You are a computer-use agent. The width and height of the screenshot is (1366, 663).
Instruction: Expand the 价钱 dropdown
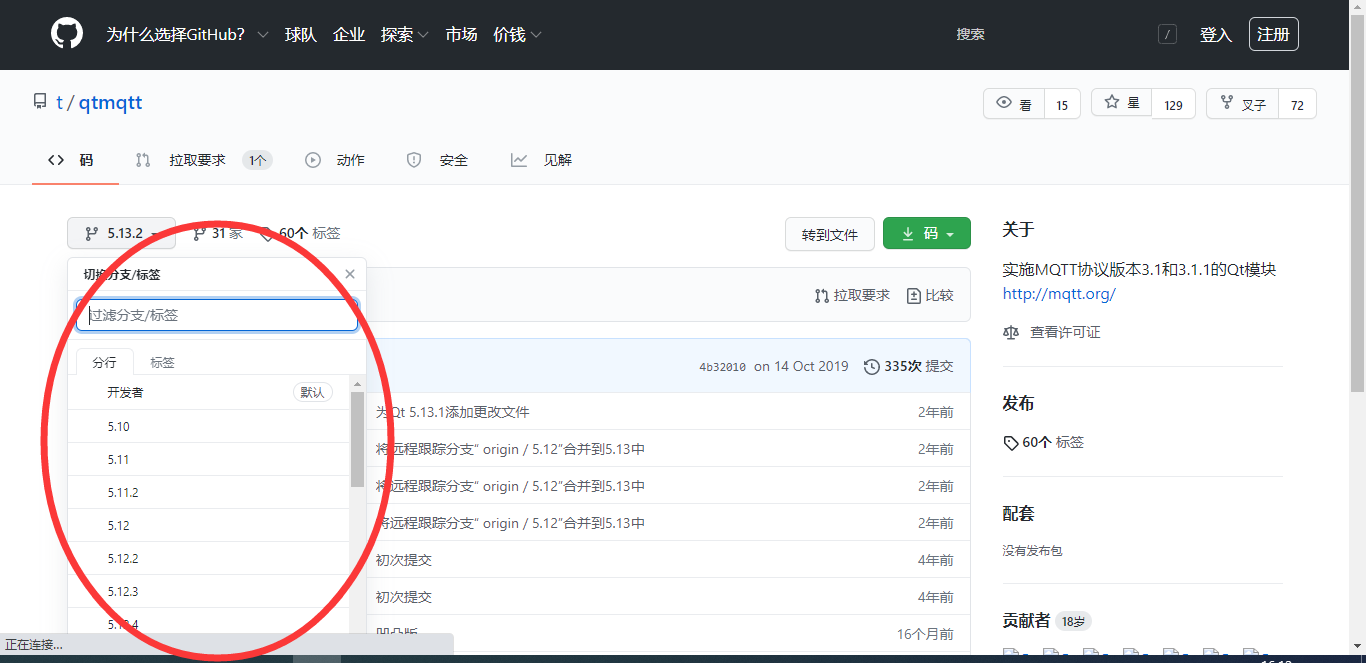coord(517,34)
